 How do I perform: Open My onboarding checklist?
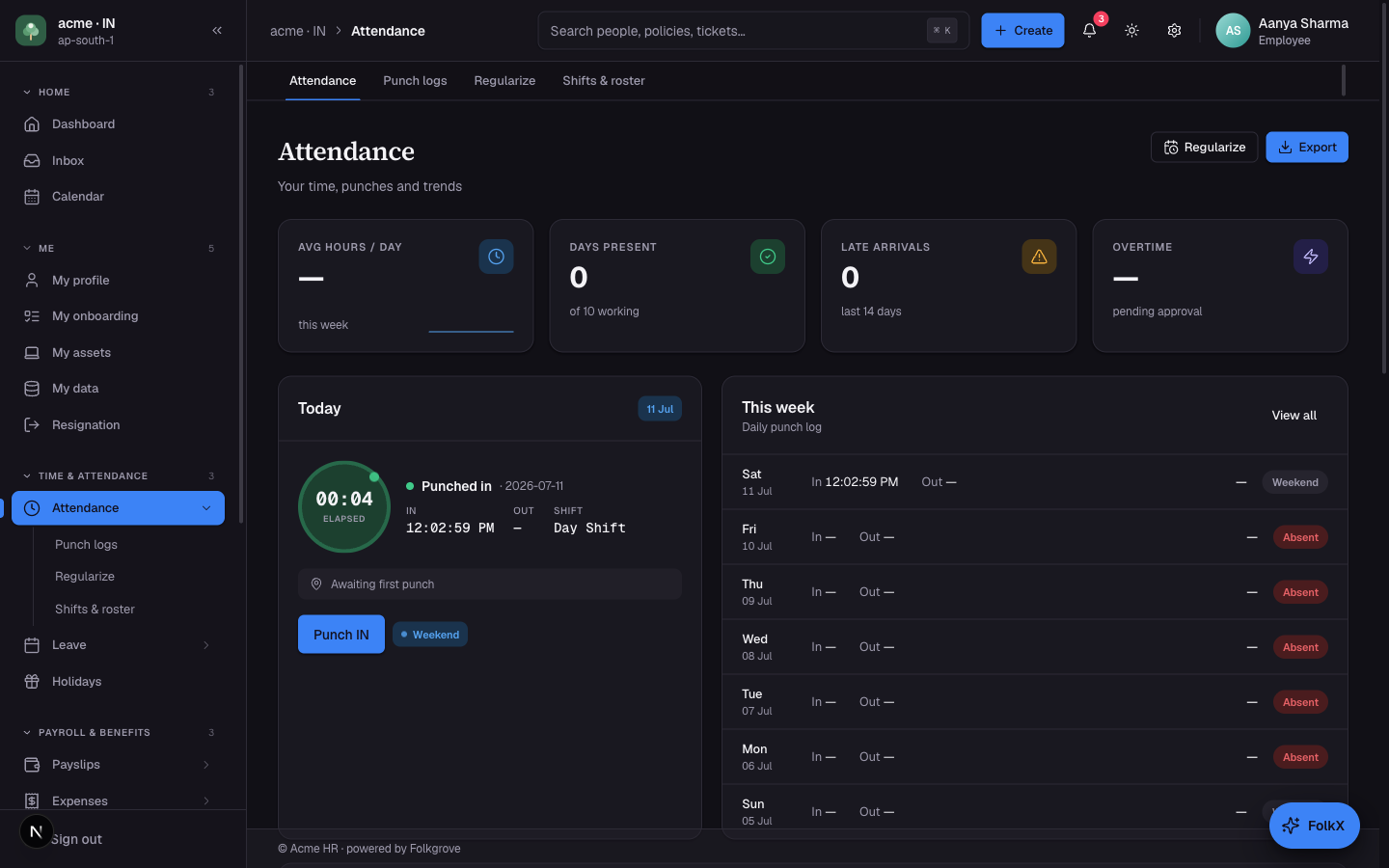(x=118, y=316)
